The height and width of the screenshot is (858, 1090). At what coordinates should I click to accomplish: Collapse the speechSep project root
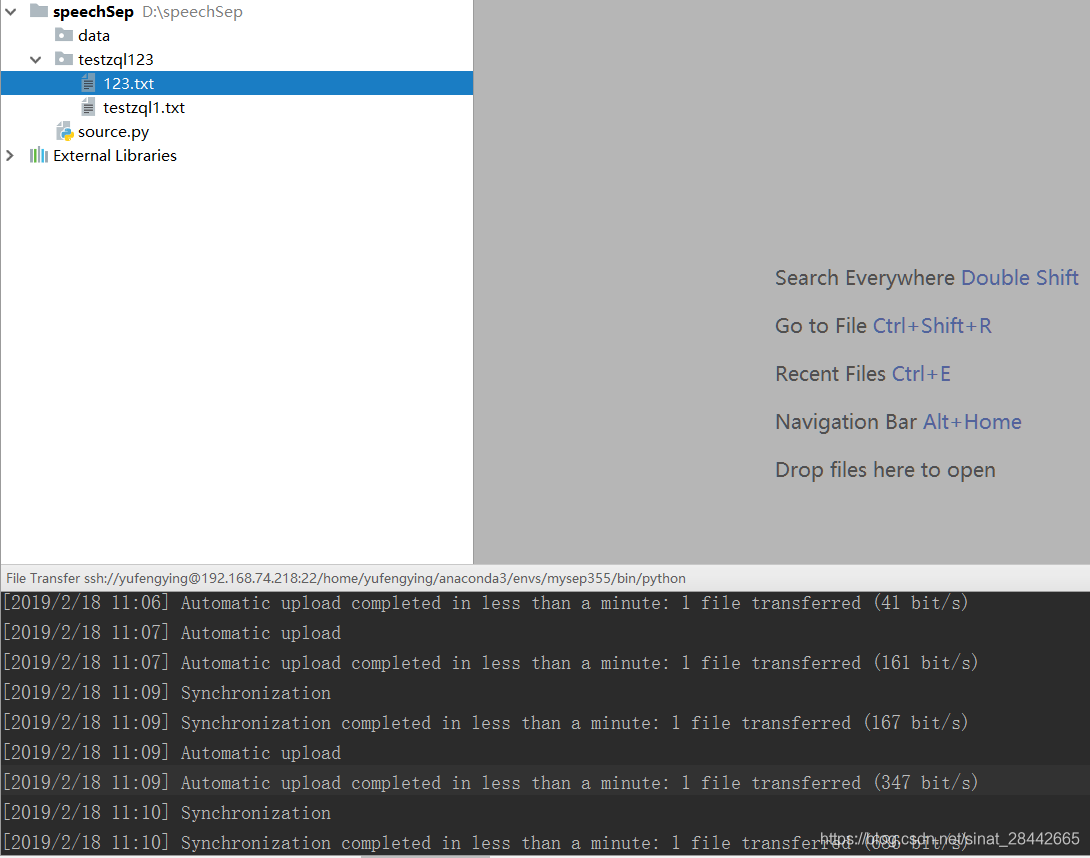10,12
